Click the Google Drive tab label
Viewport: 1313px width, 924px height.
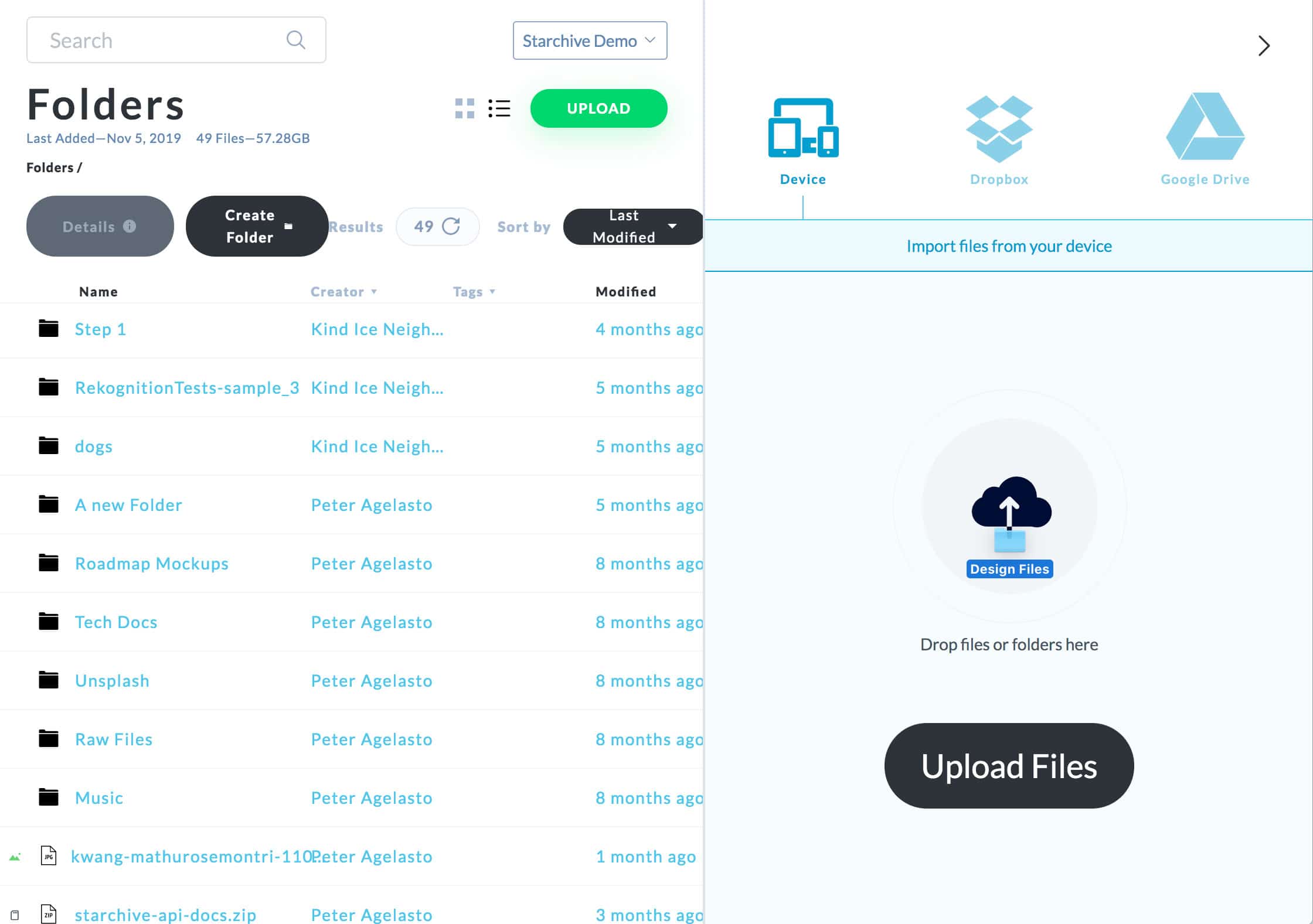tap(1205, 179)
